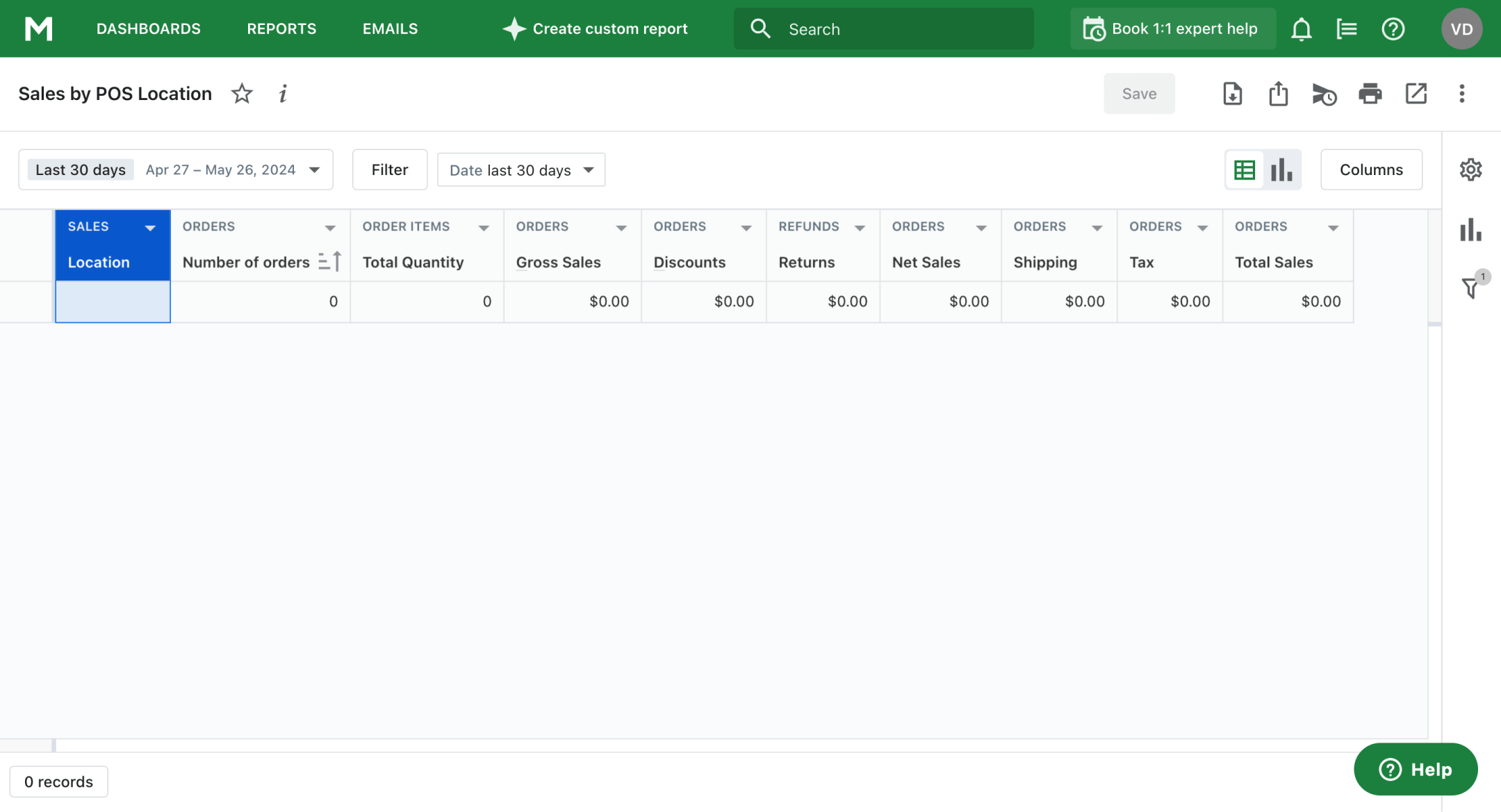Toggle sort on Number of orders

tap(330, 262)
